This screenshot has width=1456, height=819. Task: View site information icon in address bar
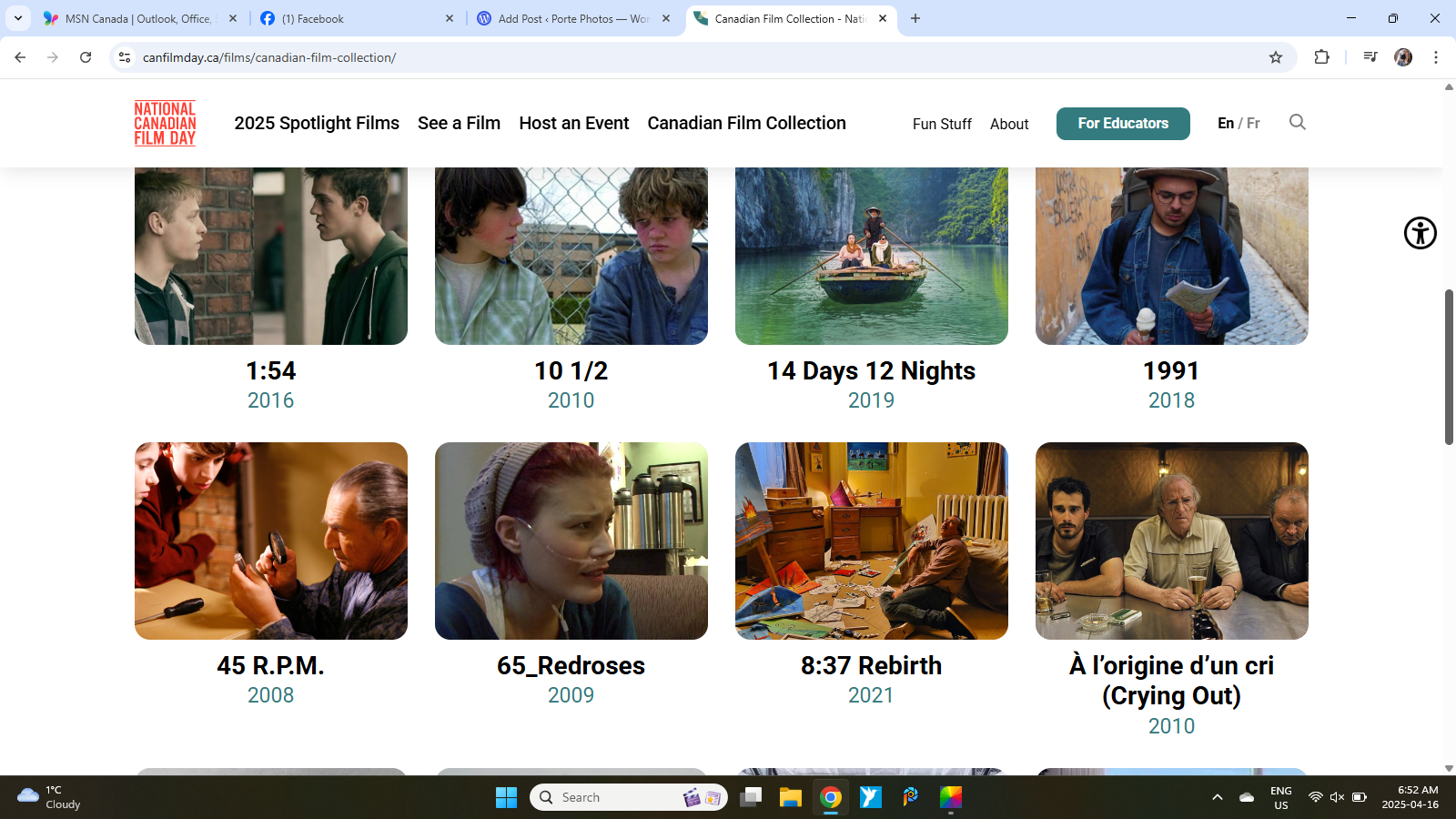tap(125, 57)
